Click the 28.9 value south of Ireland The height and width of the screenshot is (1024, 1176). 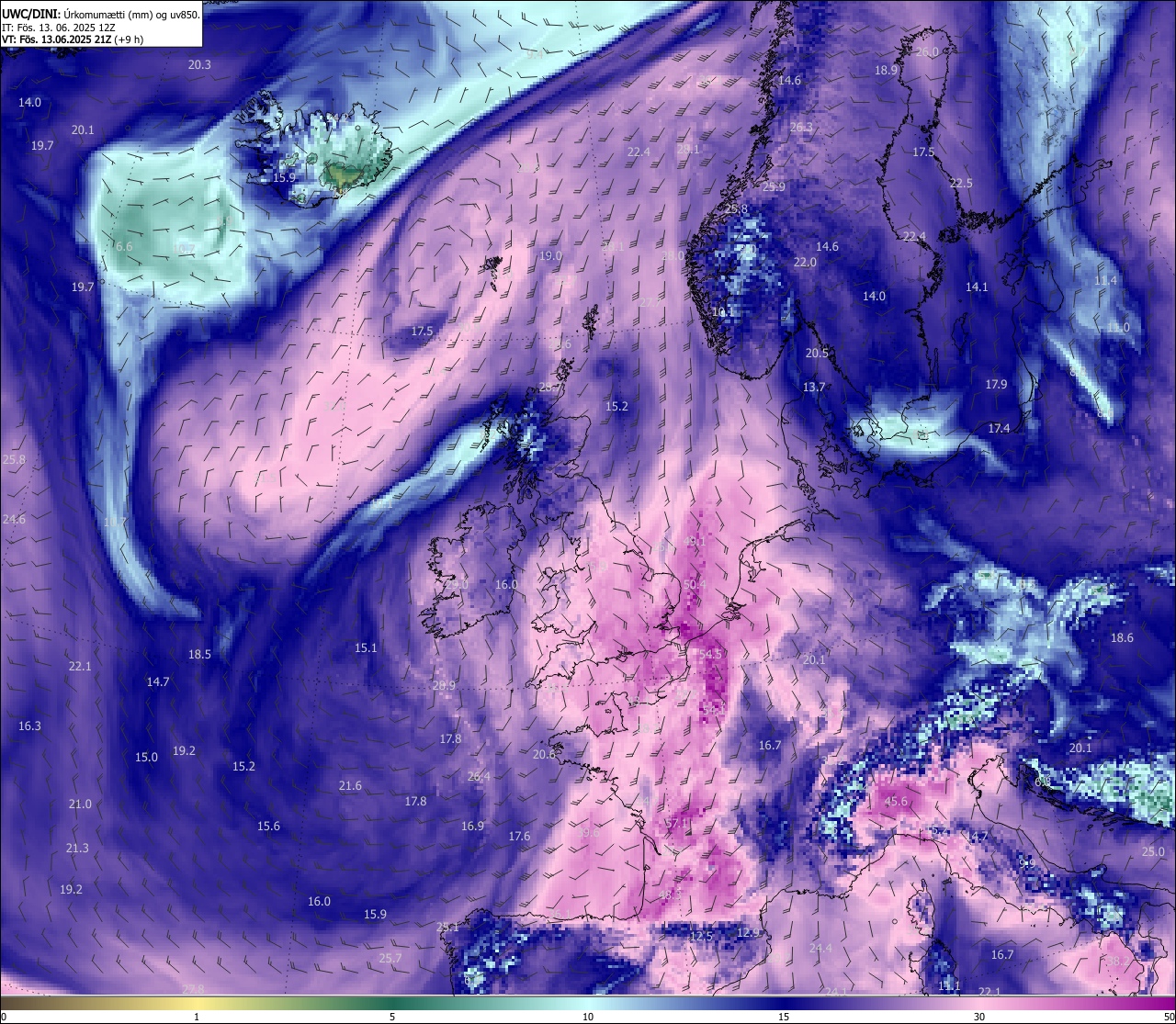444,686
